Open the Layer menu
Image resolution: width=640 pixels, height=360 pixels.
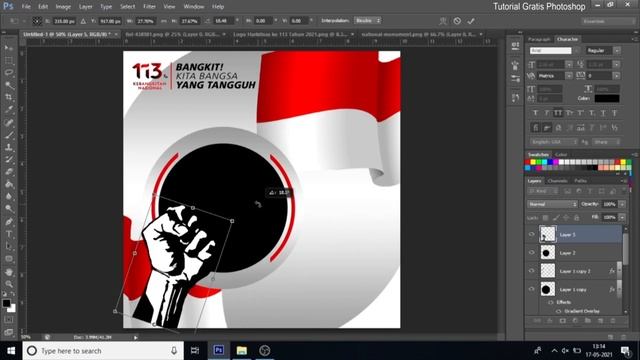point(85,7)
